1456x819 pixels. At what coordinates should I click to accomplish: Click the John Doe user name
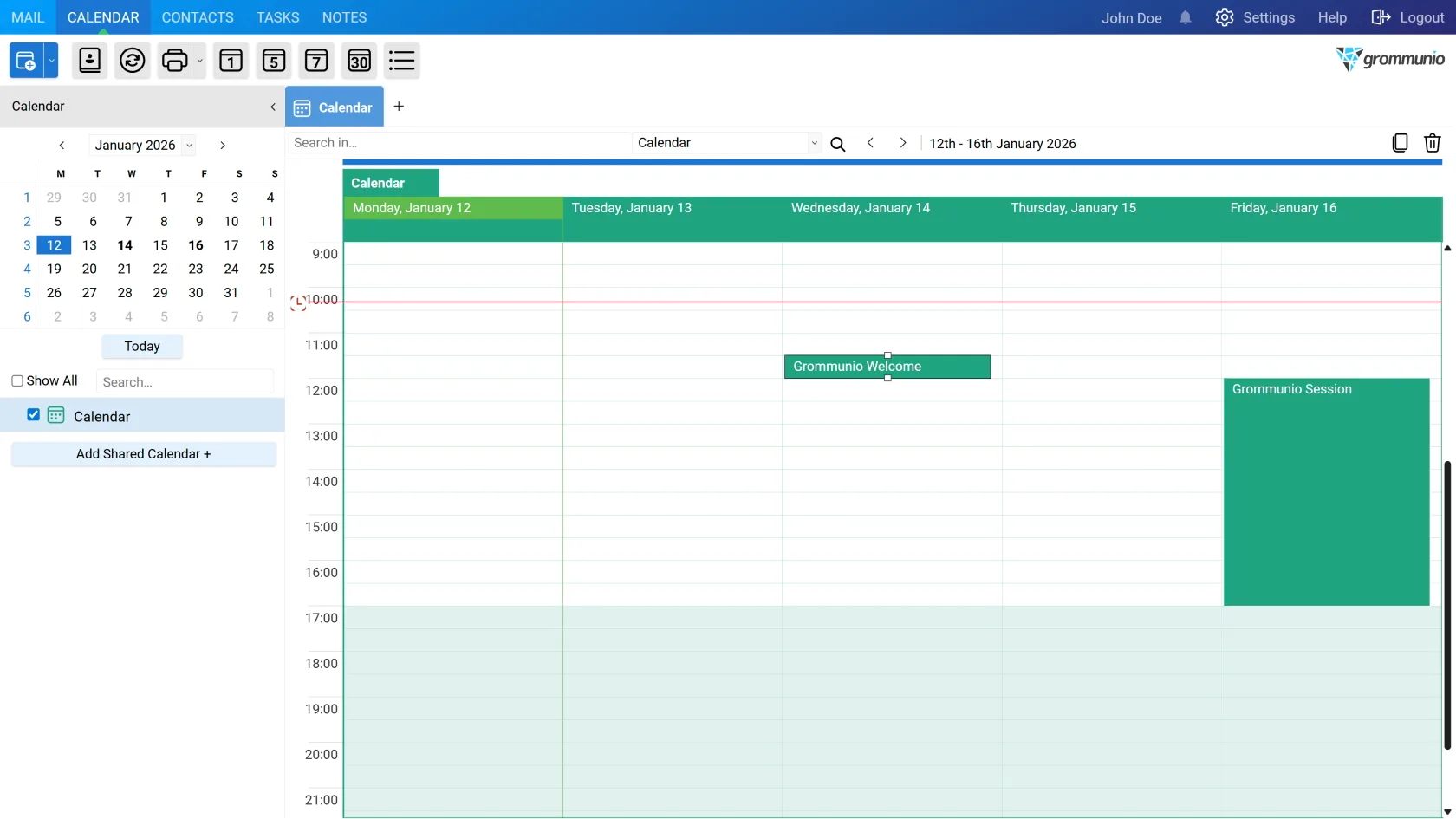click(x=1131, y=18)
